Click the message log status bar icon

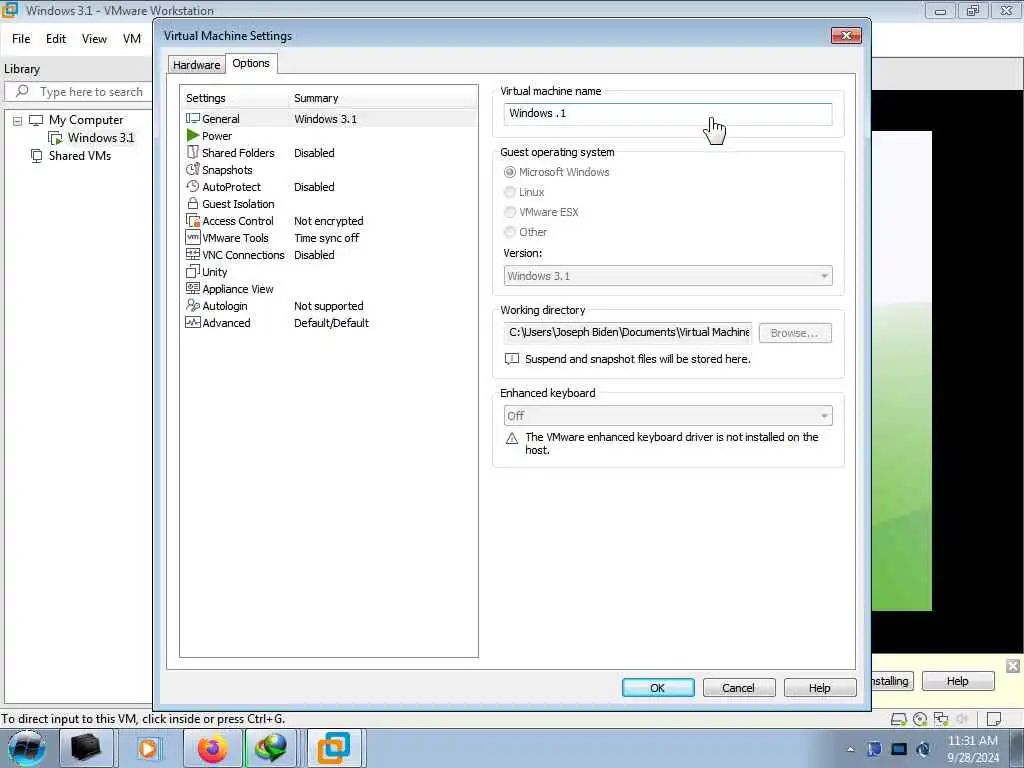click(994, 719)
